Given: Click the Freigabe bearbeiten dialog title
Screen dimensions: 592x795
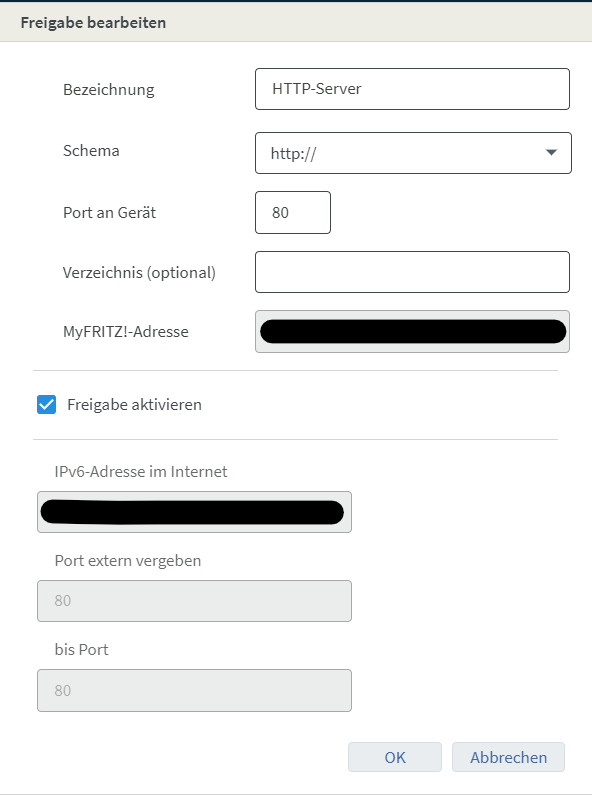Looking at the screenshot, I should tap(93, 22).
